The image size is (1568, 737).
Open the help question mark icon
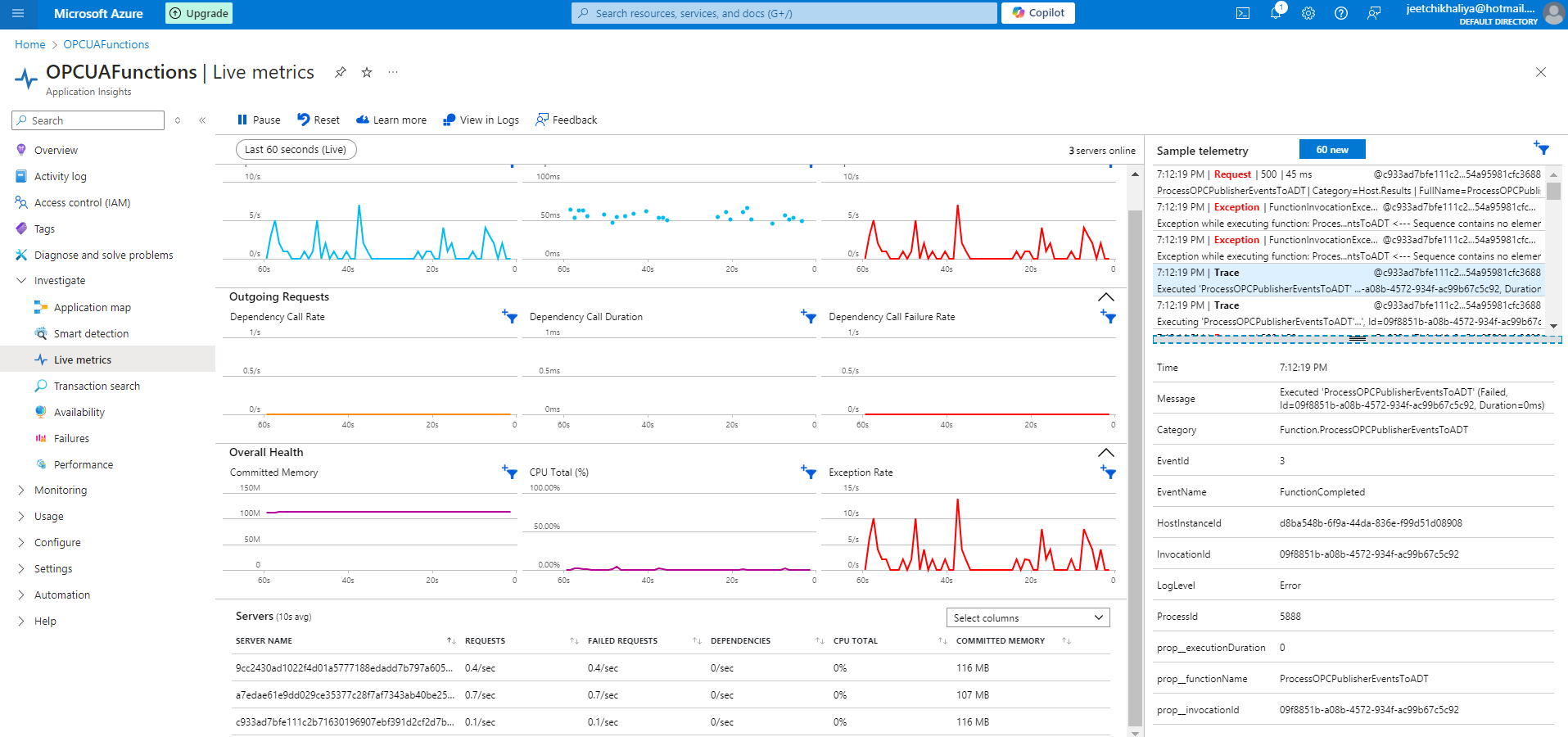(1341, 13)
